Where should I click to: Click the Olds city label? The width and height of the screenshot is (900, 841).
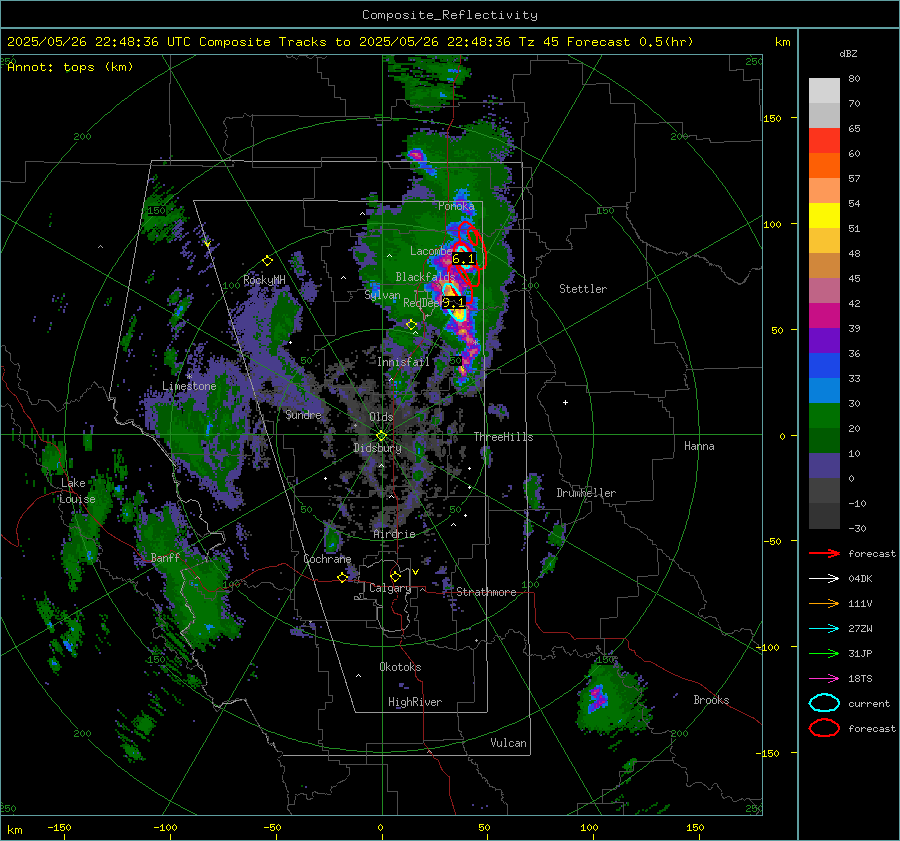(381, 416)
